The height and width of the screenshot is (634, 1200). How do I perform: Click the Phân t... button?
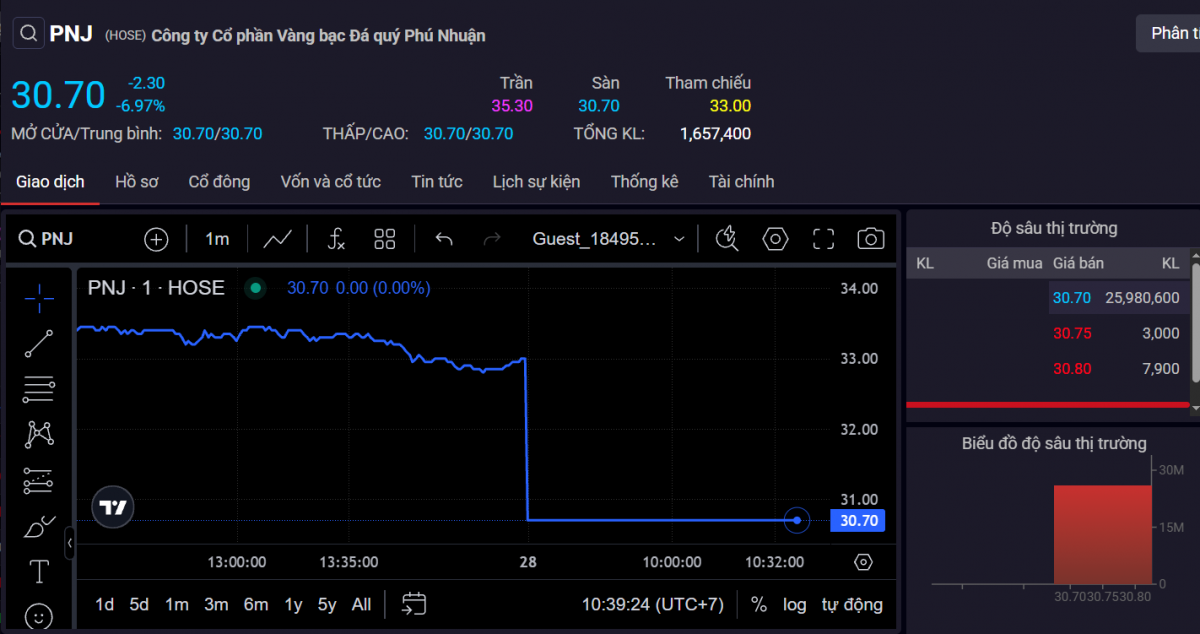point(1168,33)
